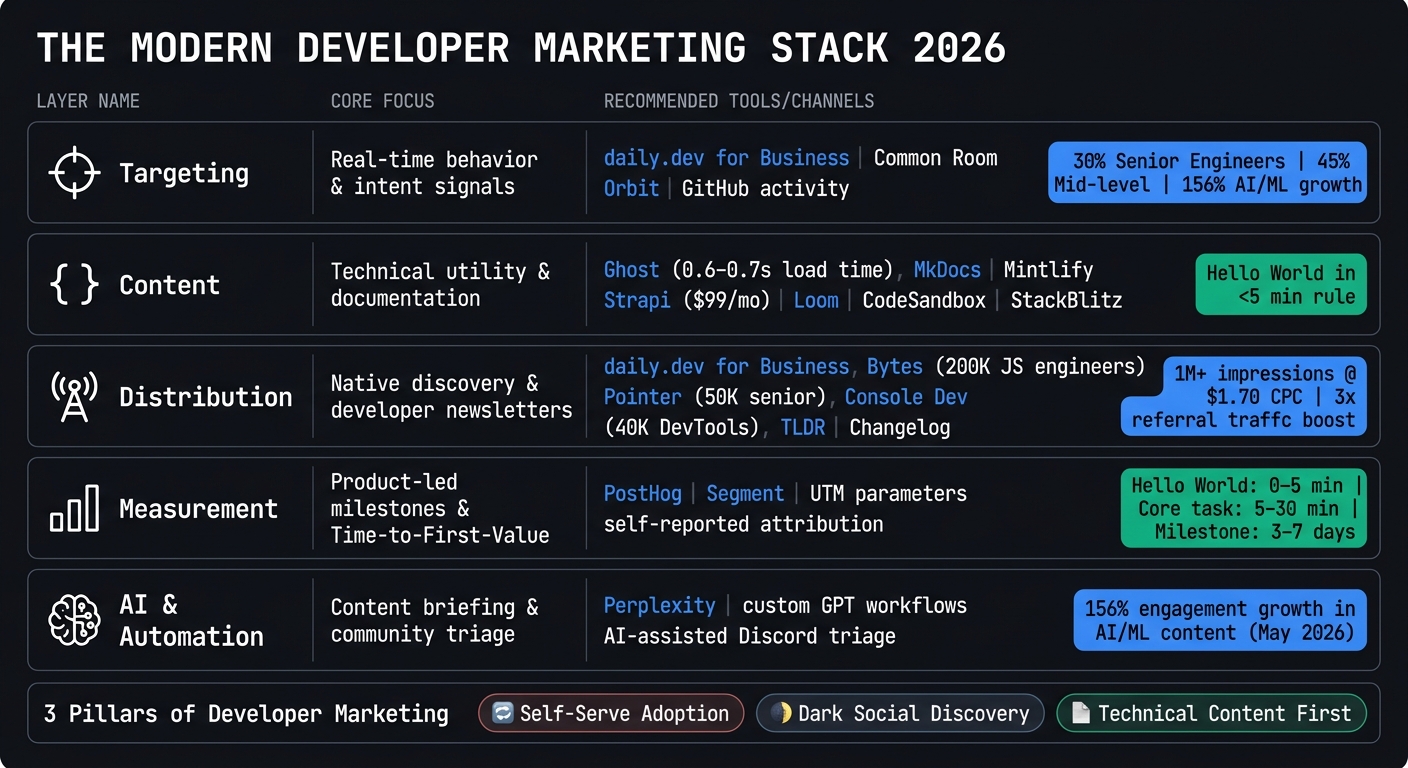This screenshot has width=1408, height=768.
Task: Click the Distribution broadcast tower icon
Action: pos(74,397)
